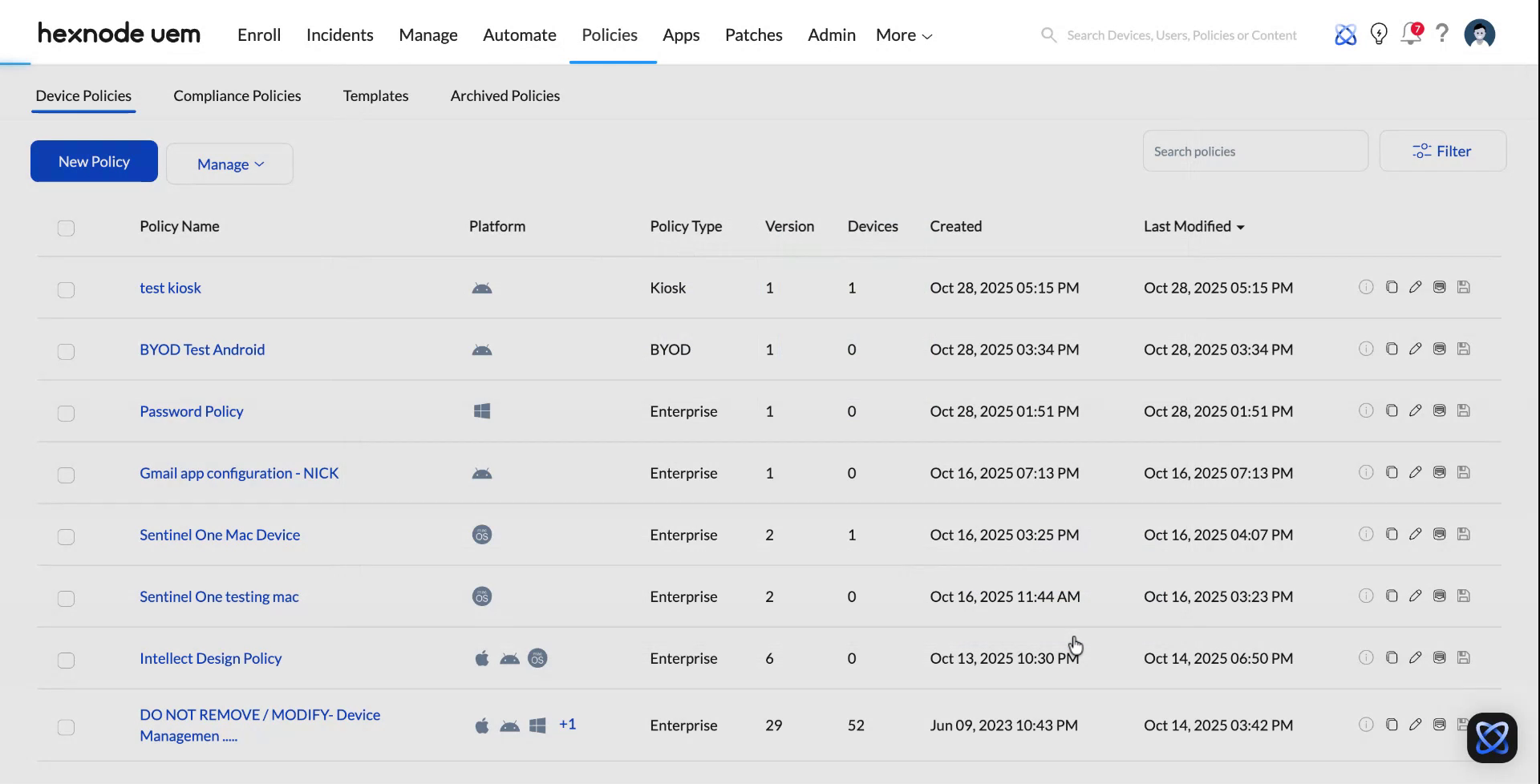Toggle the Last Modified sort arrow
The image size is (1540, 784).
(x=1241, y=227)
